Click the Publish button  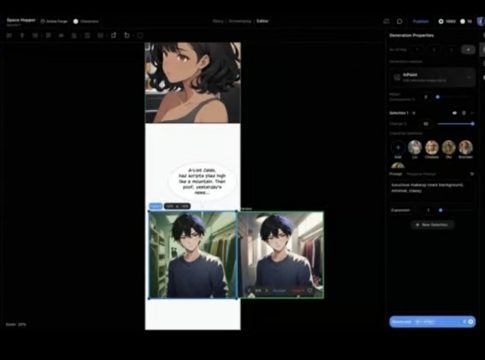tap(421, 21)
